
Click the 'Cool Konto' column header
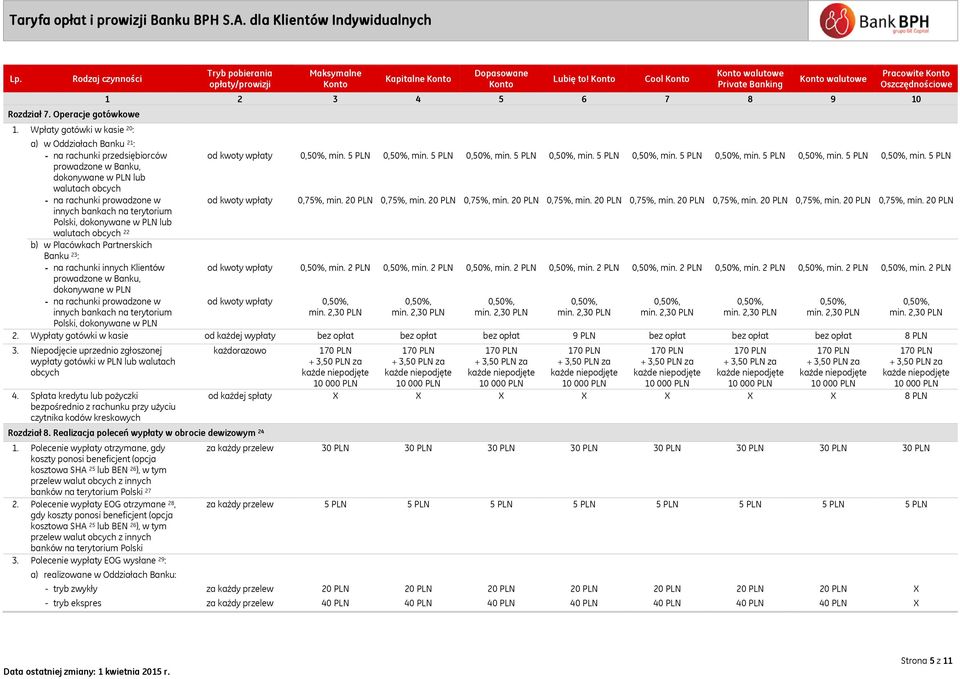click(x=667, y=79)
